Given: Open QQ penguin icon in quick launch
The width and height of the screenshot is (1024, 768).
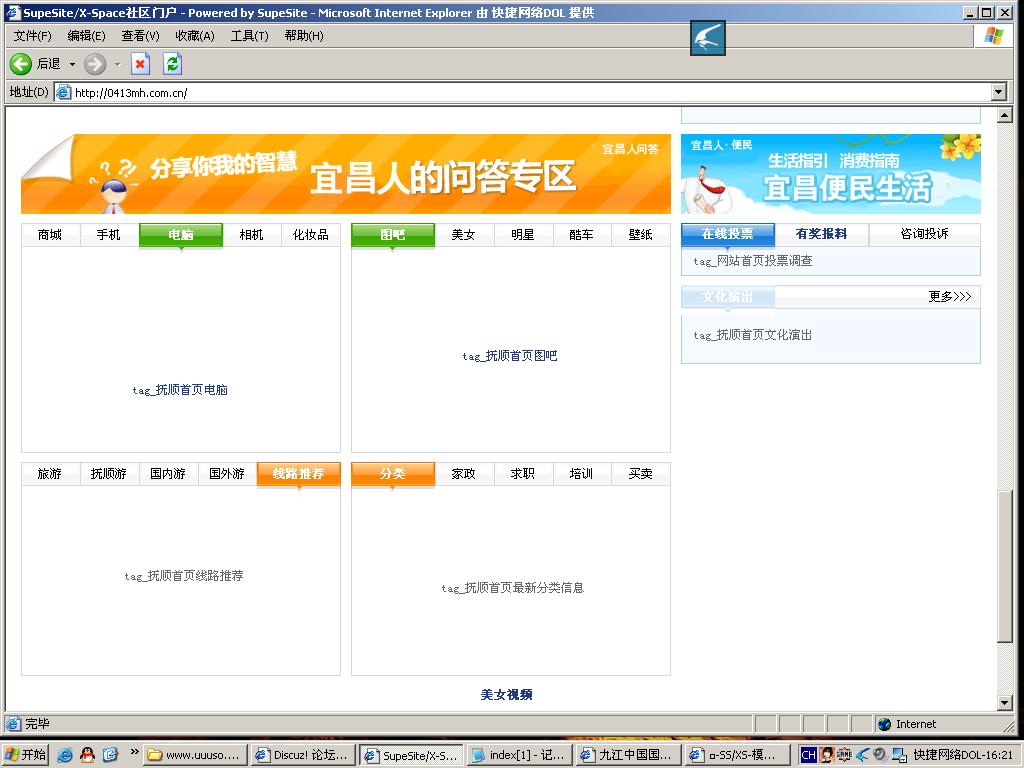Looking at the screenshot, I should point(88,755).
